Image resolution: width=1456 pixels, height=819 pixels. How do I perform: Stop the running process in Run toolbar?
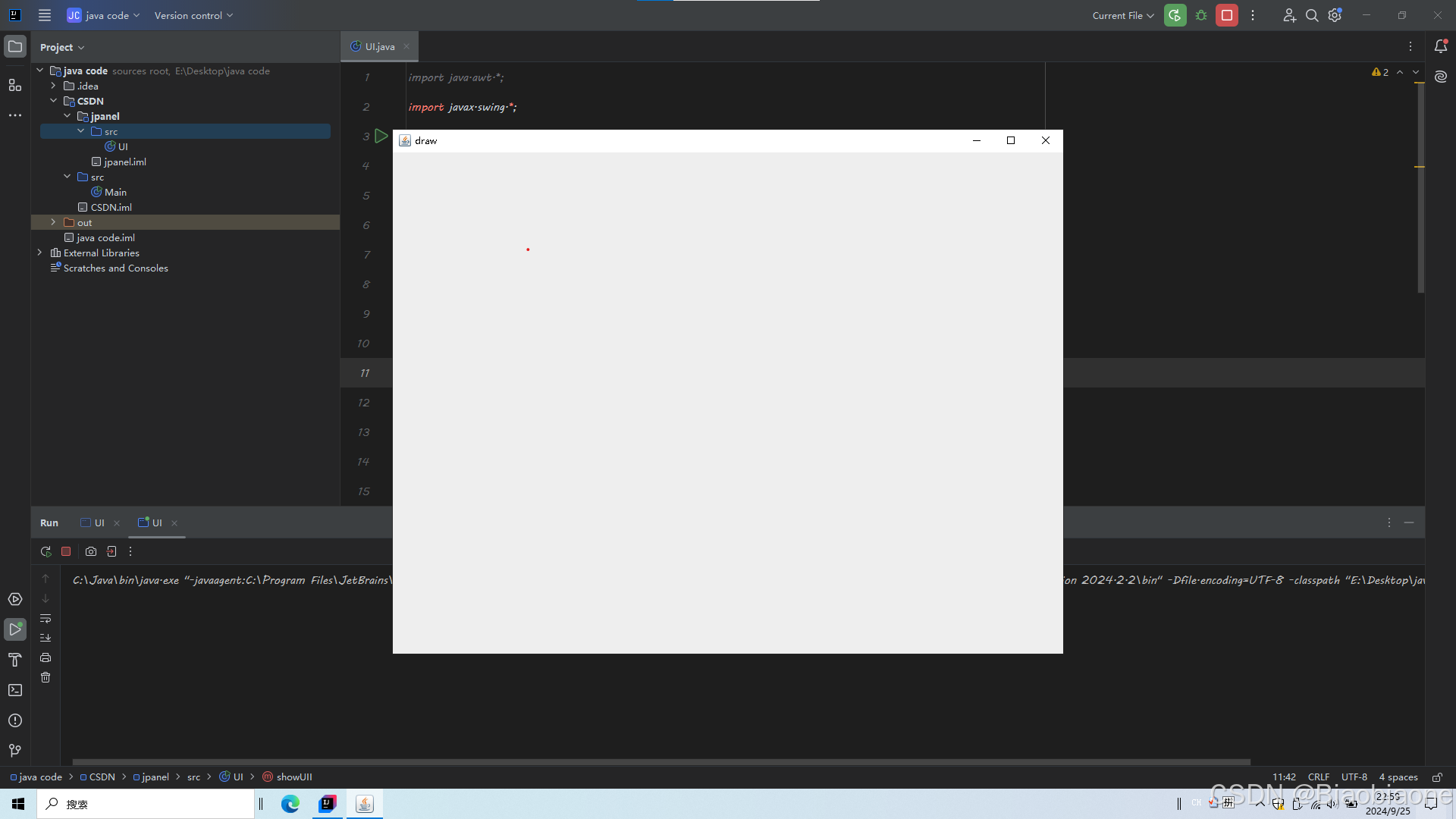[x=66, y=552]
